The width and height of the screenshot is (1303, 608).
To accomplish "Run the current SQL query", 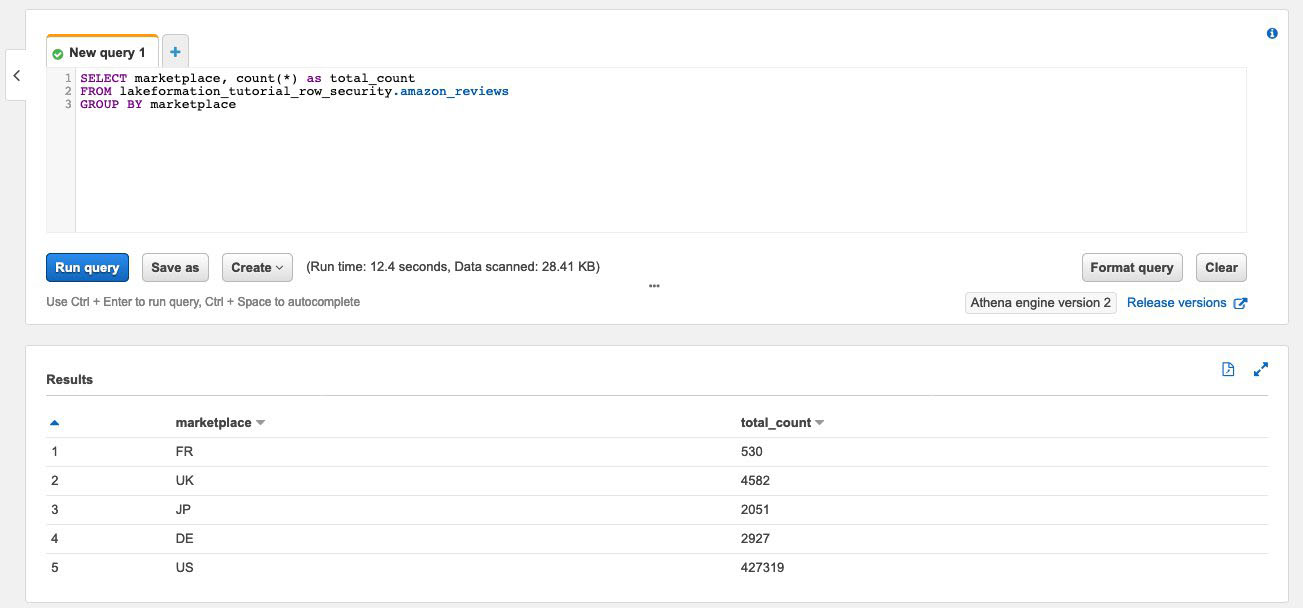I will pyautogui.click(x=87, y=267).
